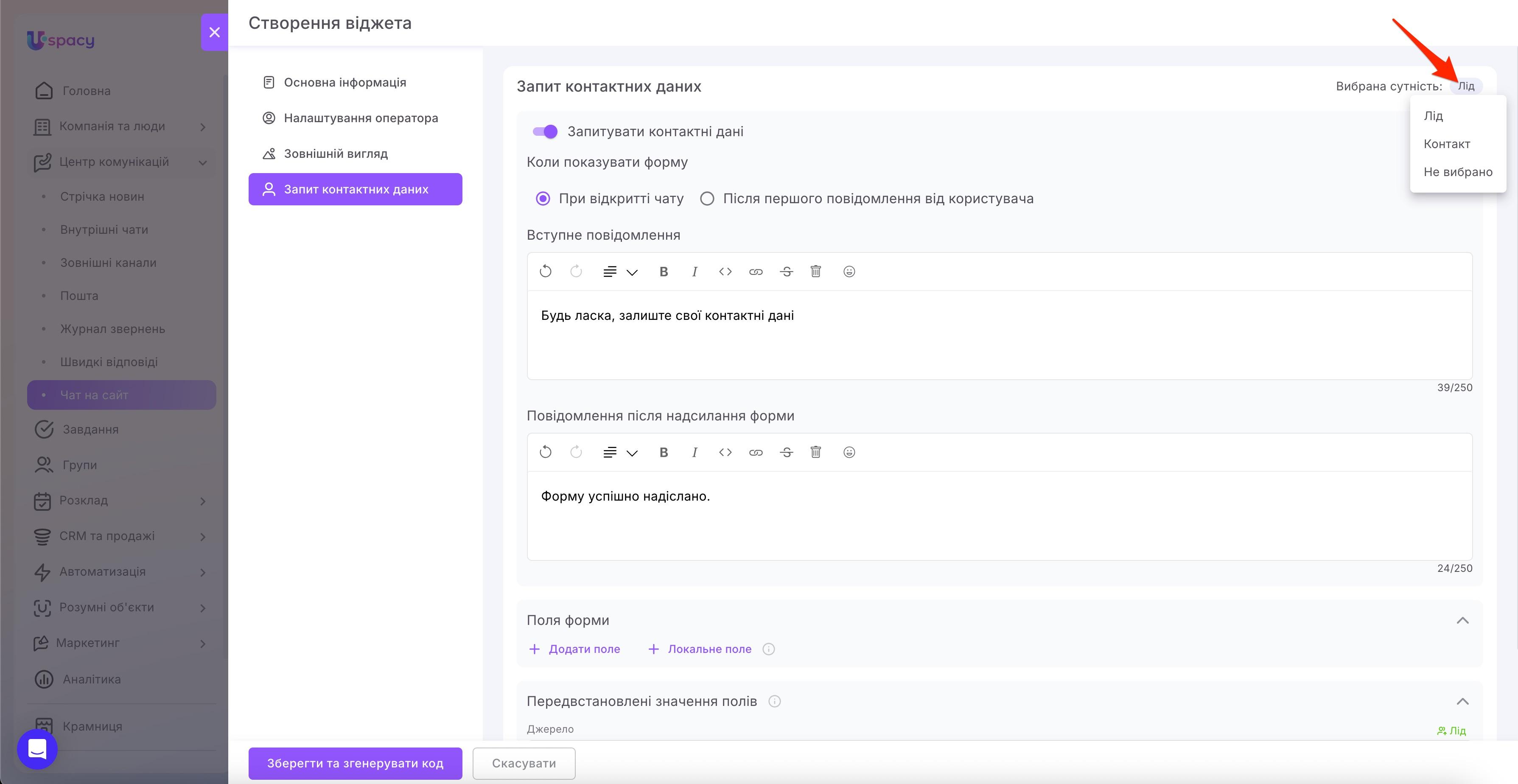Select Запит контактних даних tab
Image resolution: width=1518 pixels, height=784 pixels.
coord(356,189)
